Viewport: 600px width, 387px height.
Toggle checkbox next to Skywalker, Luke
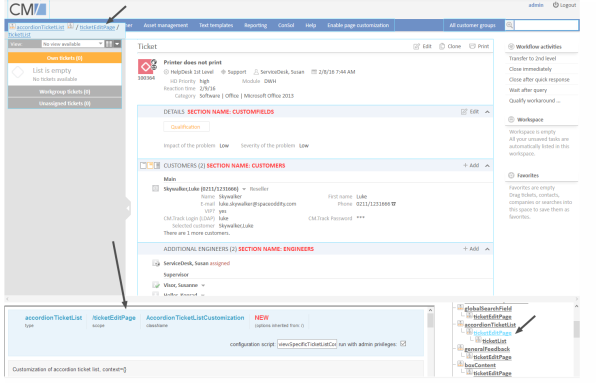point(155,188)
